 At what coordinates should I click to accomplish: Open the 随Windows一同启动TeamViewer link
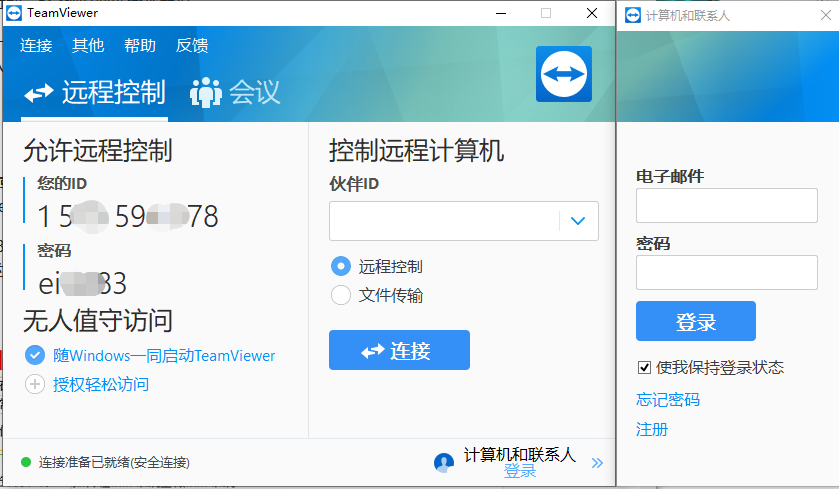(164, 356)
